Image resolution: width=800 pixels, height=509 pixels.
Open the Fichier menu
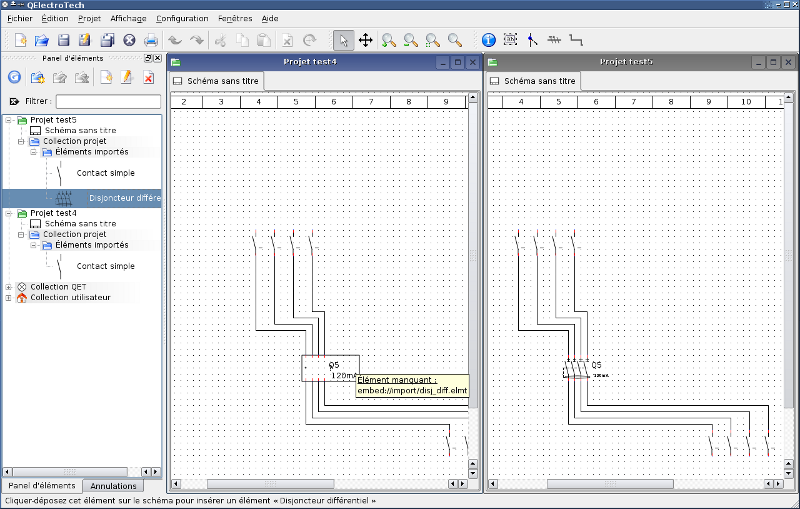coord(20,18)
